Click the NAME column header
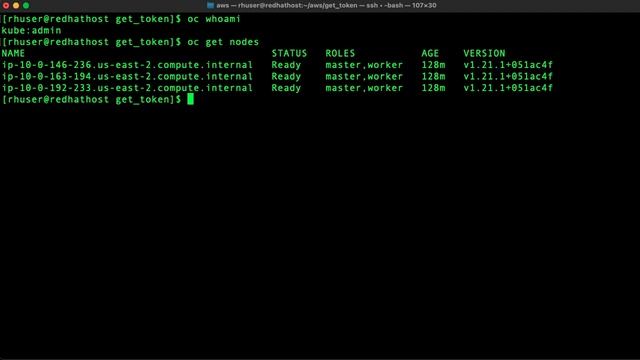This screenshot has height=360, width=640. 13,53
